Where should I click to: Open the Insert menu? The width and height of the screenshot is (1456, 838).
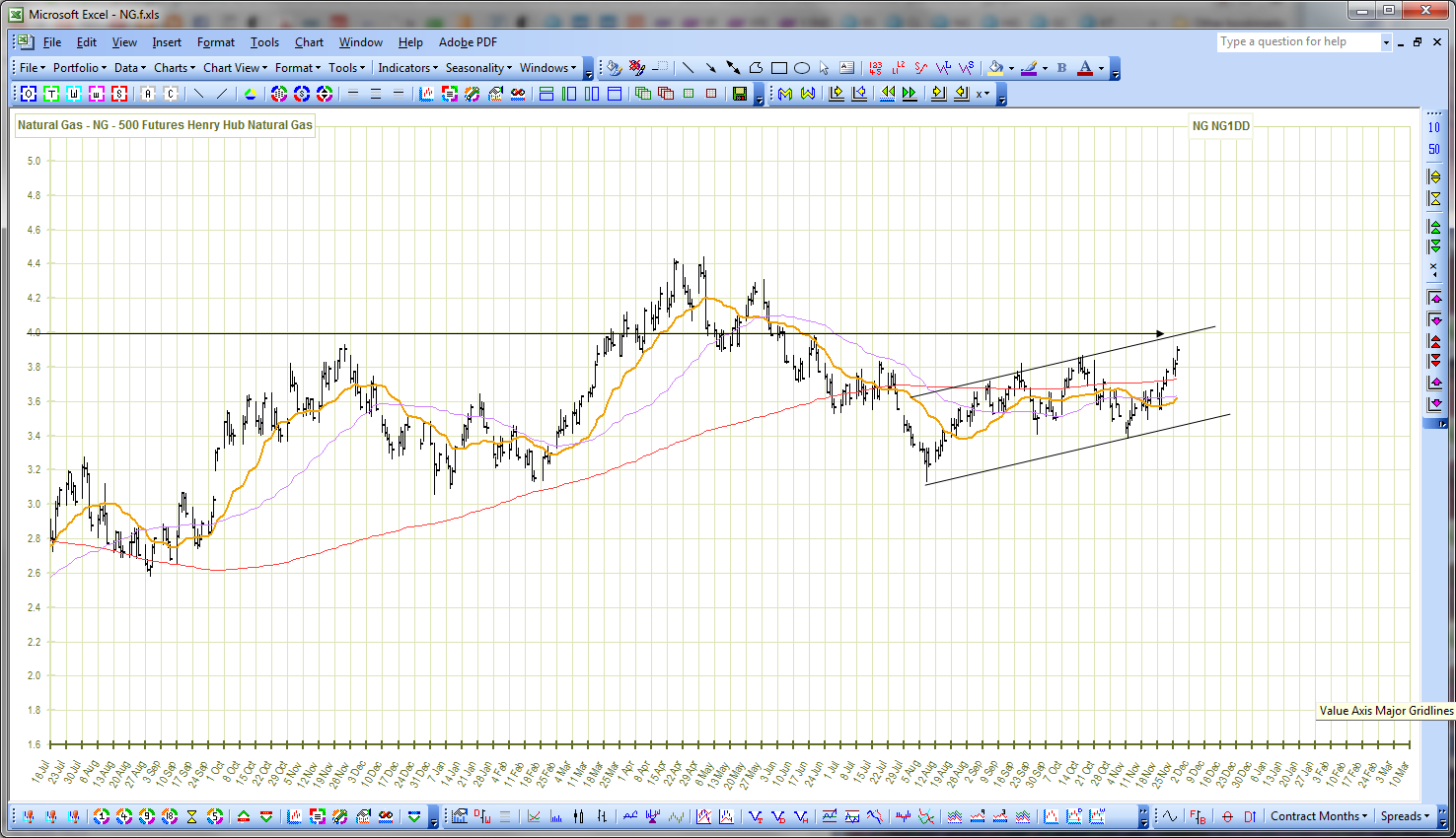click(x=167, y=42)
